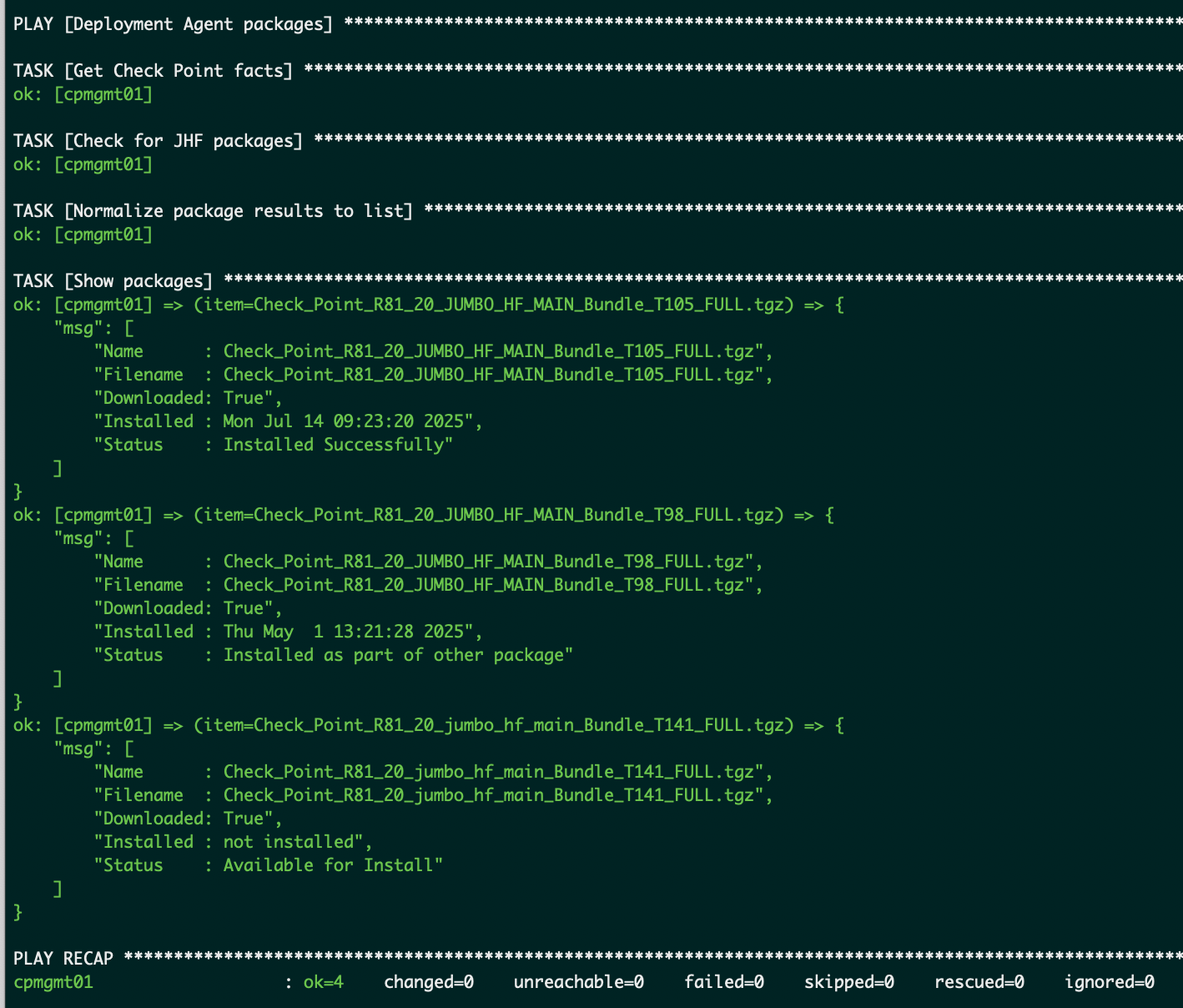The height and width of the screenshot is (1008, 1183).
Task: Click the "Filename" line for the T98 bundle
Action: pyautogui.click(x=428, y=585)
